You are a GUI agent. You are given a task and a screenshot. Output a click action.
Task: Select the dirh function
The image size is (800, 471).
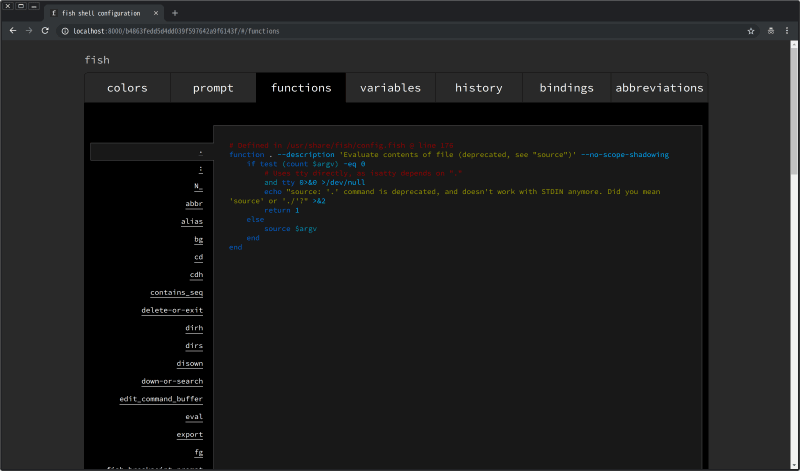pos(194,328)
